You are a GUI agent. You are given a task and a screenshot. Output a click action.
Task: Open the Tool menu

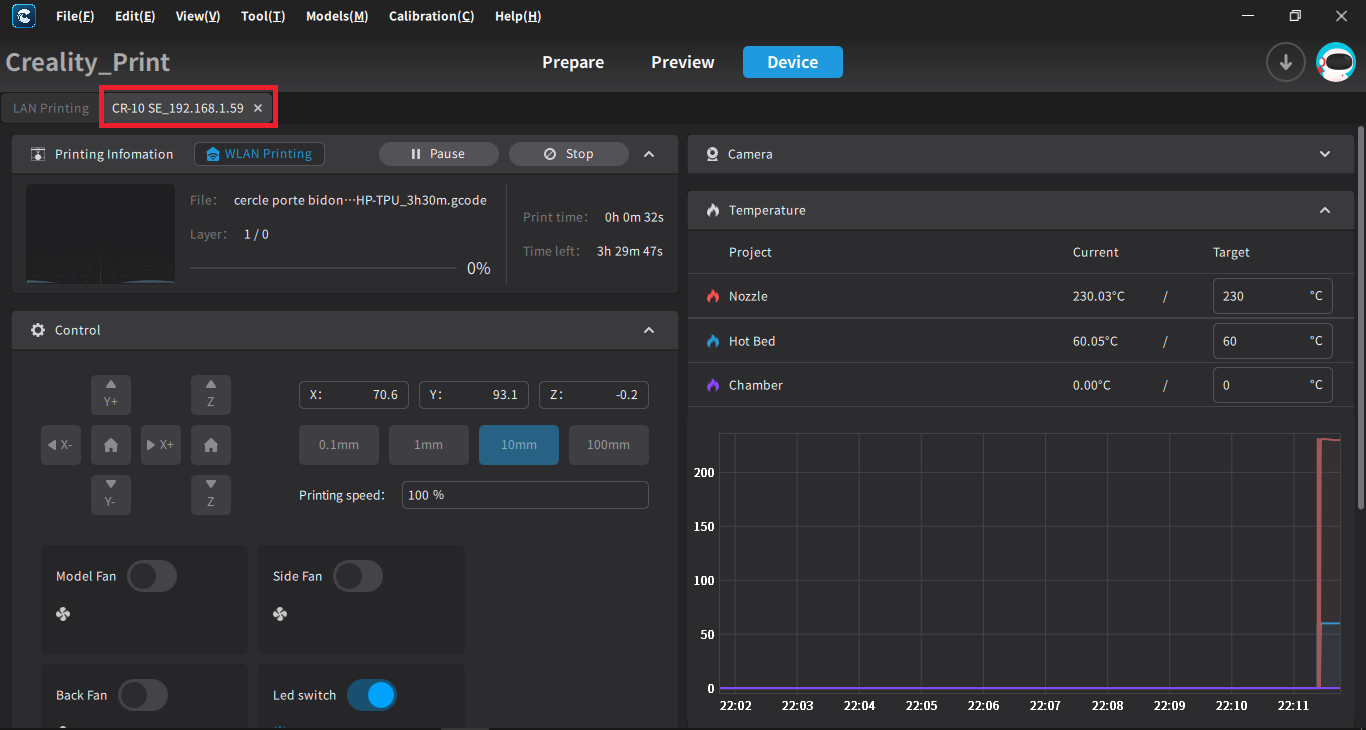coord(263,16)
